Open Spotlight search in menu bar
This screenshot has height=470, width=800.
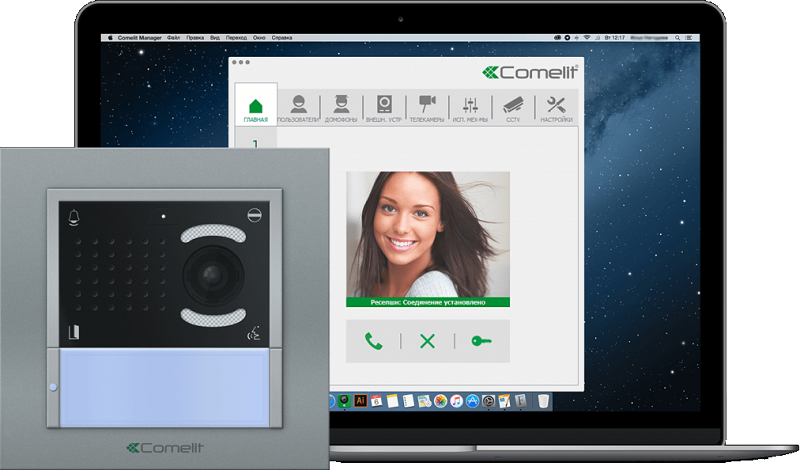coord(678,38)
